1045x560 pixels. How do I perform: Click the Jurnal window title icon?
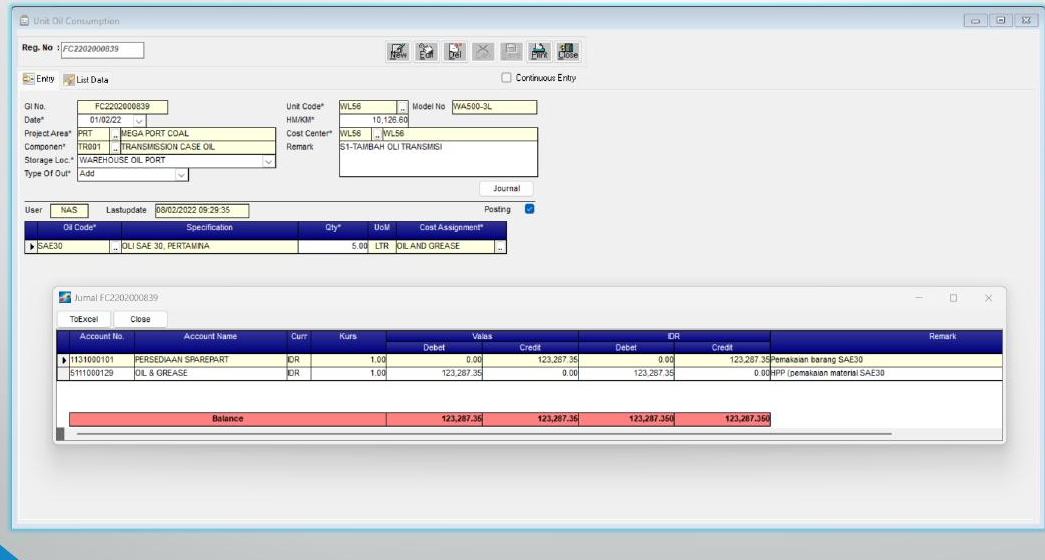coord(65,297)
